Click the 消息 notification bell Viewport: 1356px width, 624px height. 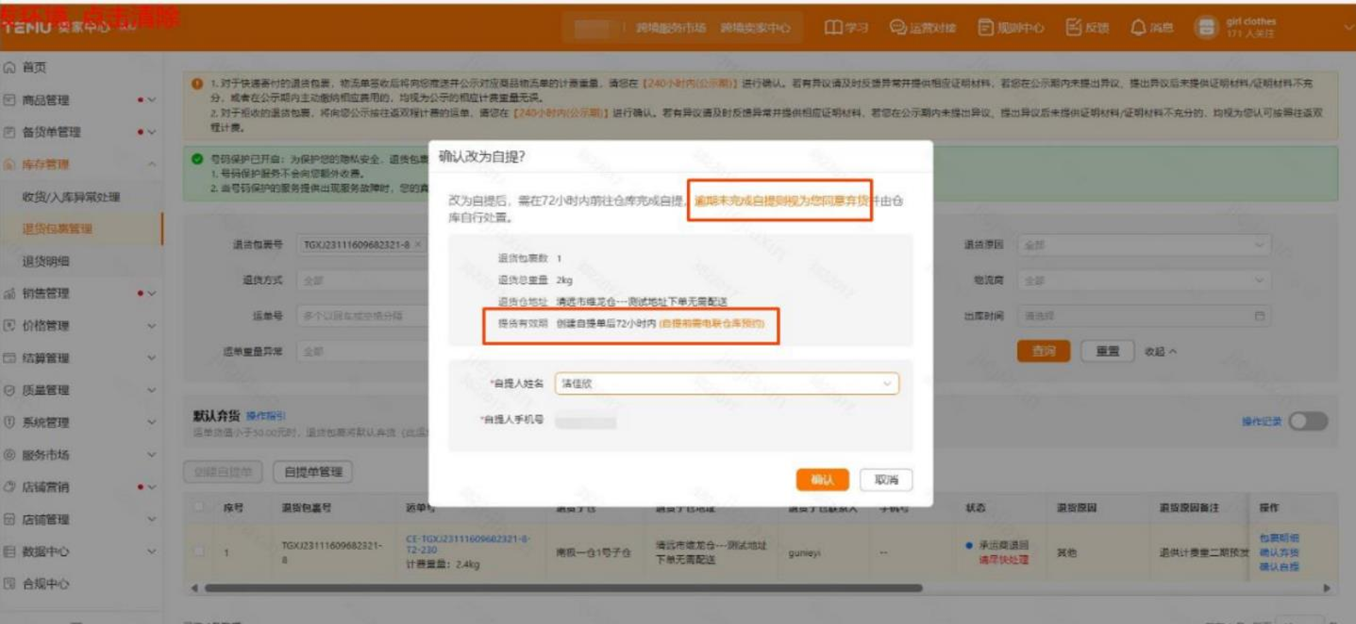[1138, 28]
